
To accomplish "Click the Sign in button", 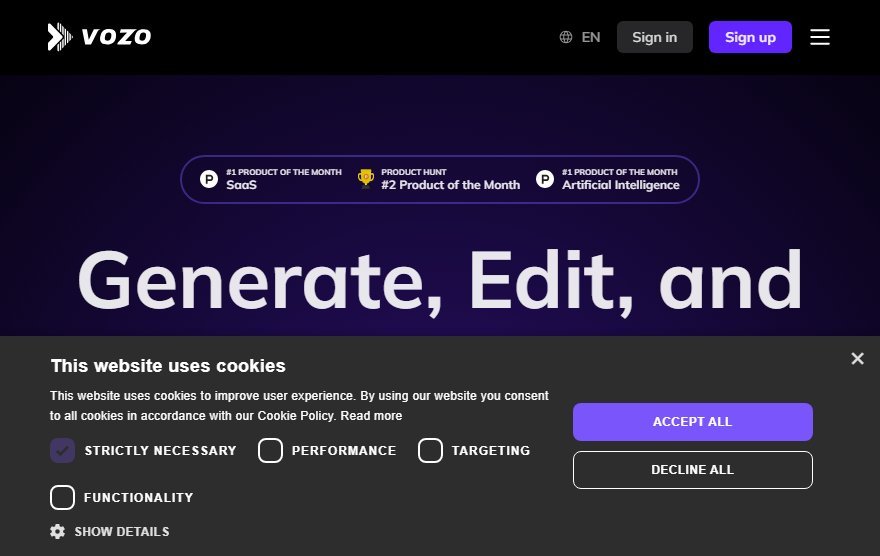I will tap(654, 37).
